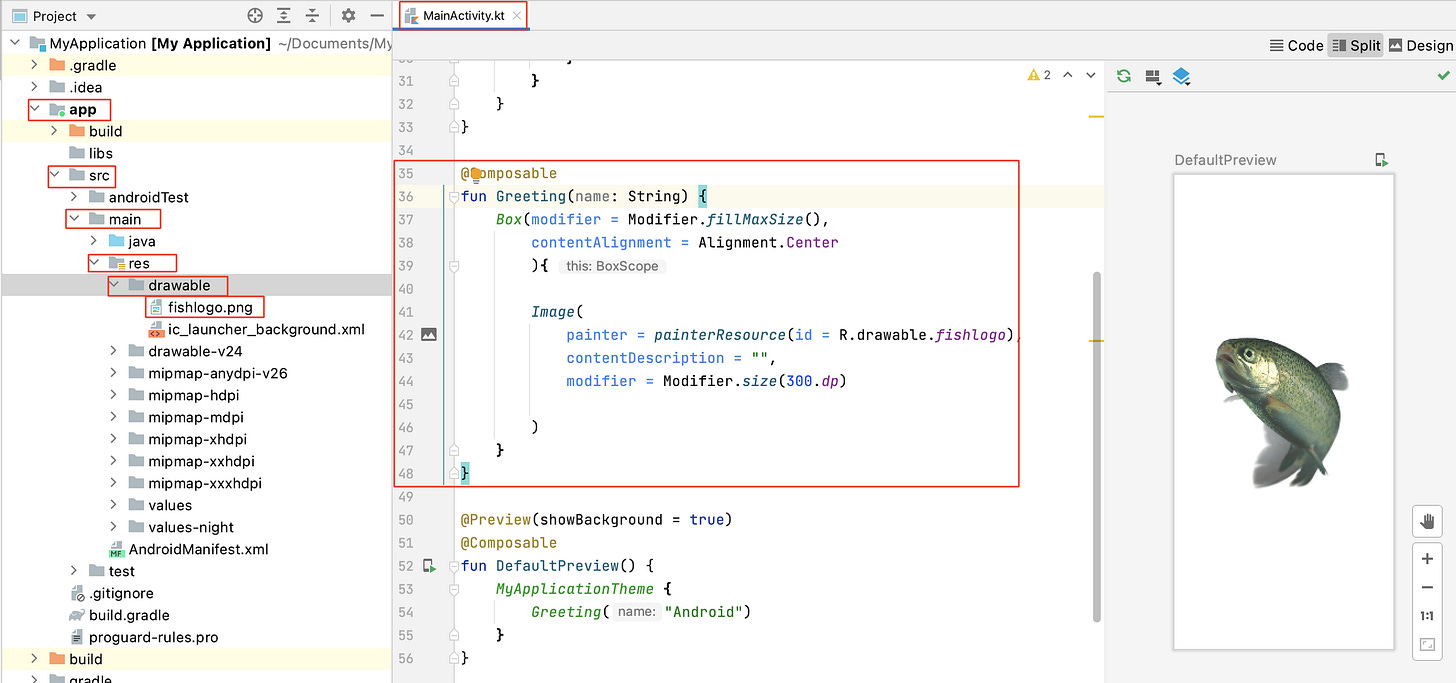Expand the values folder
This screenshot has width=1456, height=683.
point(111,505)
